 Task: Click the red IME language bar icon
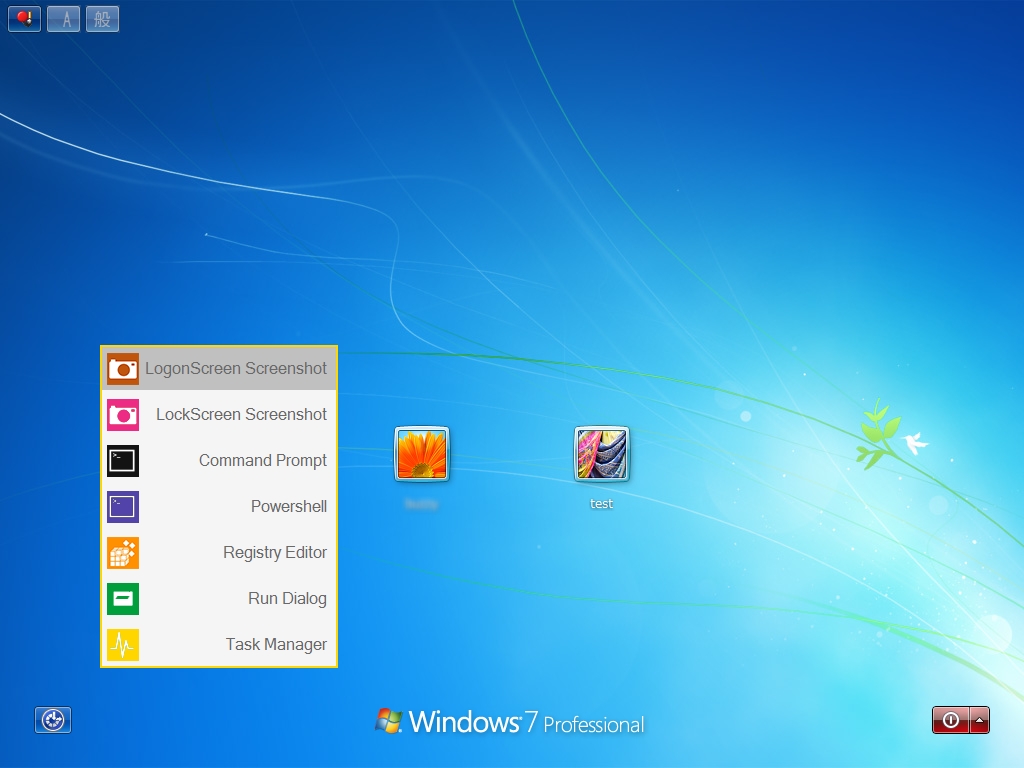coord(24,19)
